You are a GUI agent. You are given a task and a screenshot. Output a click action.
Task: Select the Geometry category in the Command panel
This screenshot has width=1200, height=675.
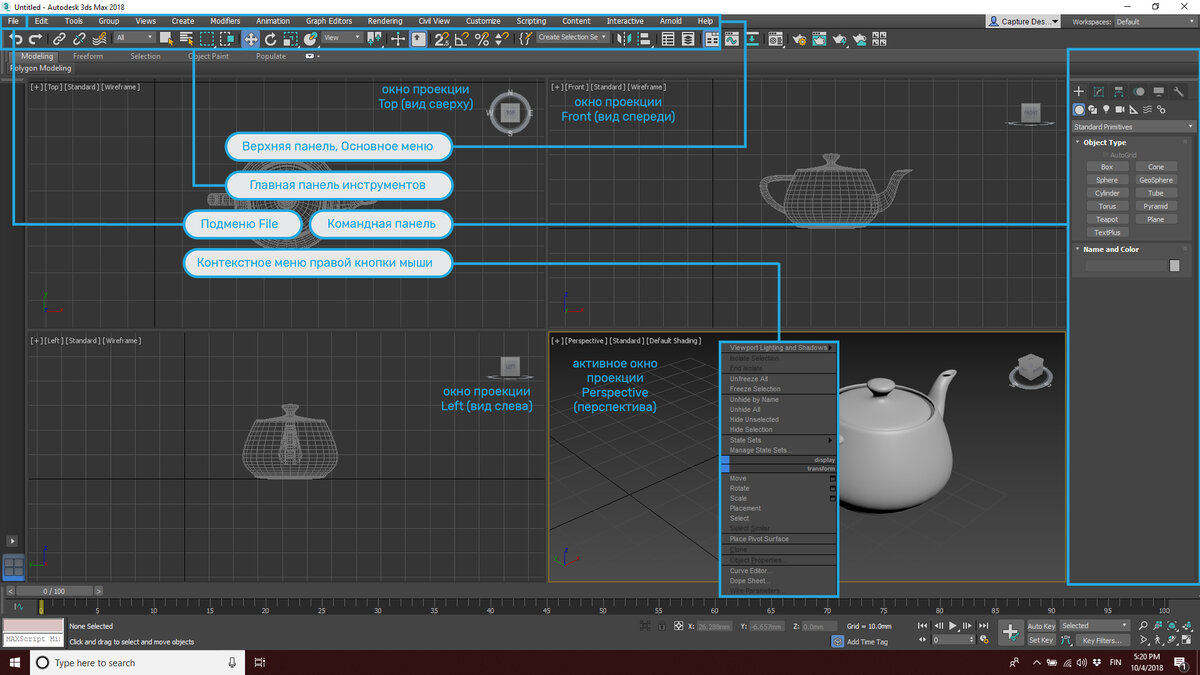point(1079,110)
